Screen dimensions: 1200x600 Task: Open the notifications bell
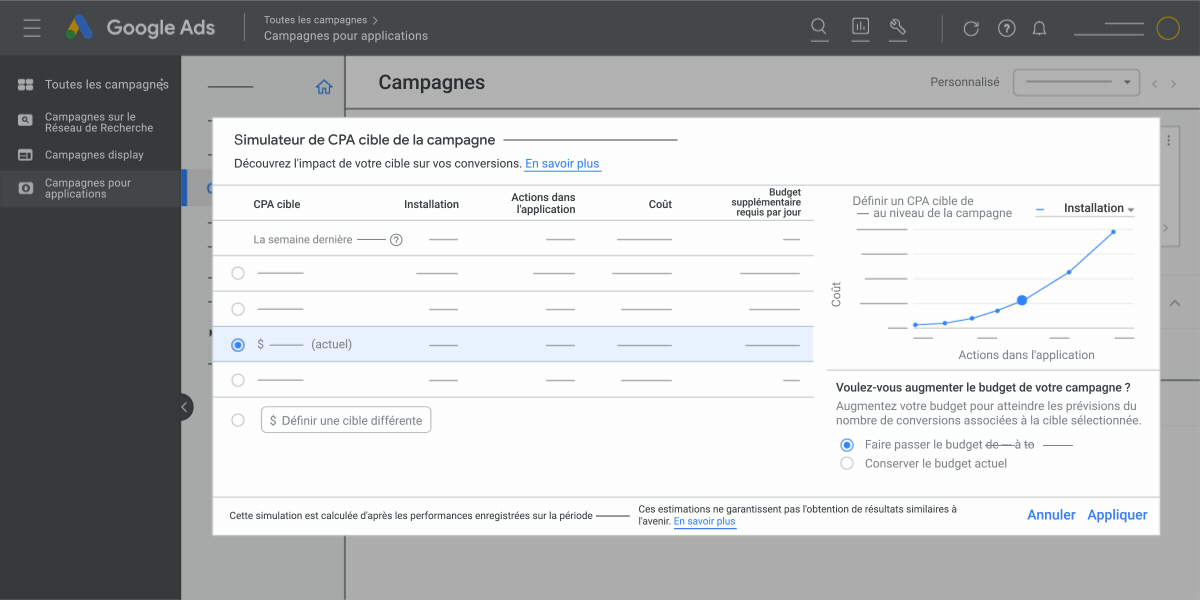1040,28
